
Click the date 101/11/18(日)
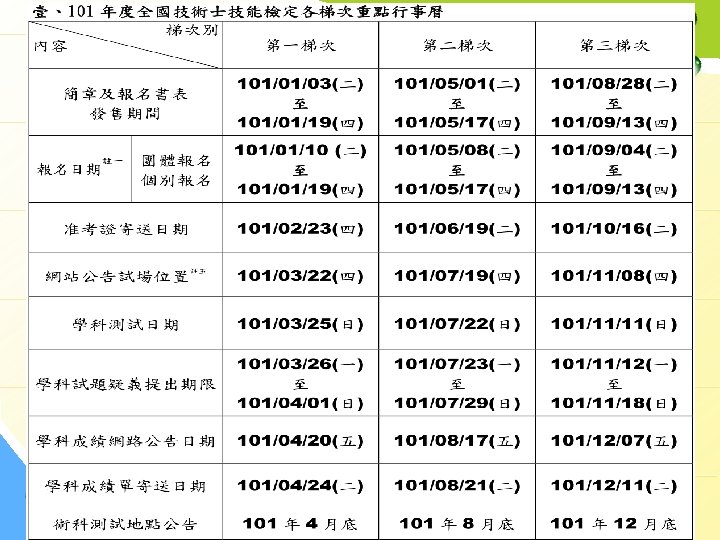614,403
